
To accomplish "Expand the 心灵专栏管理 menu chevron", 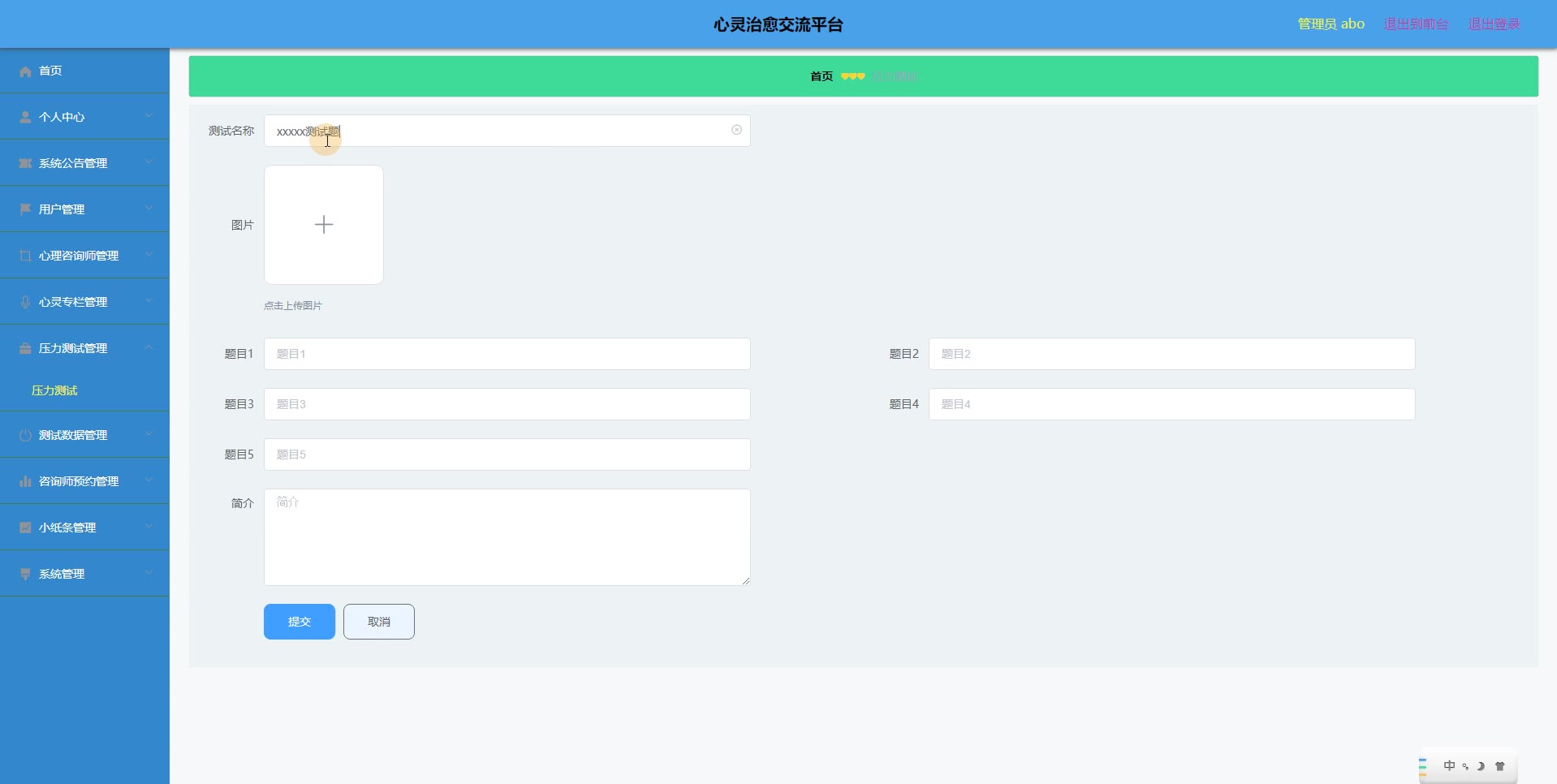I will point(149,301).
